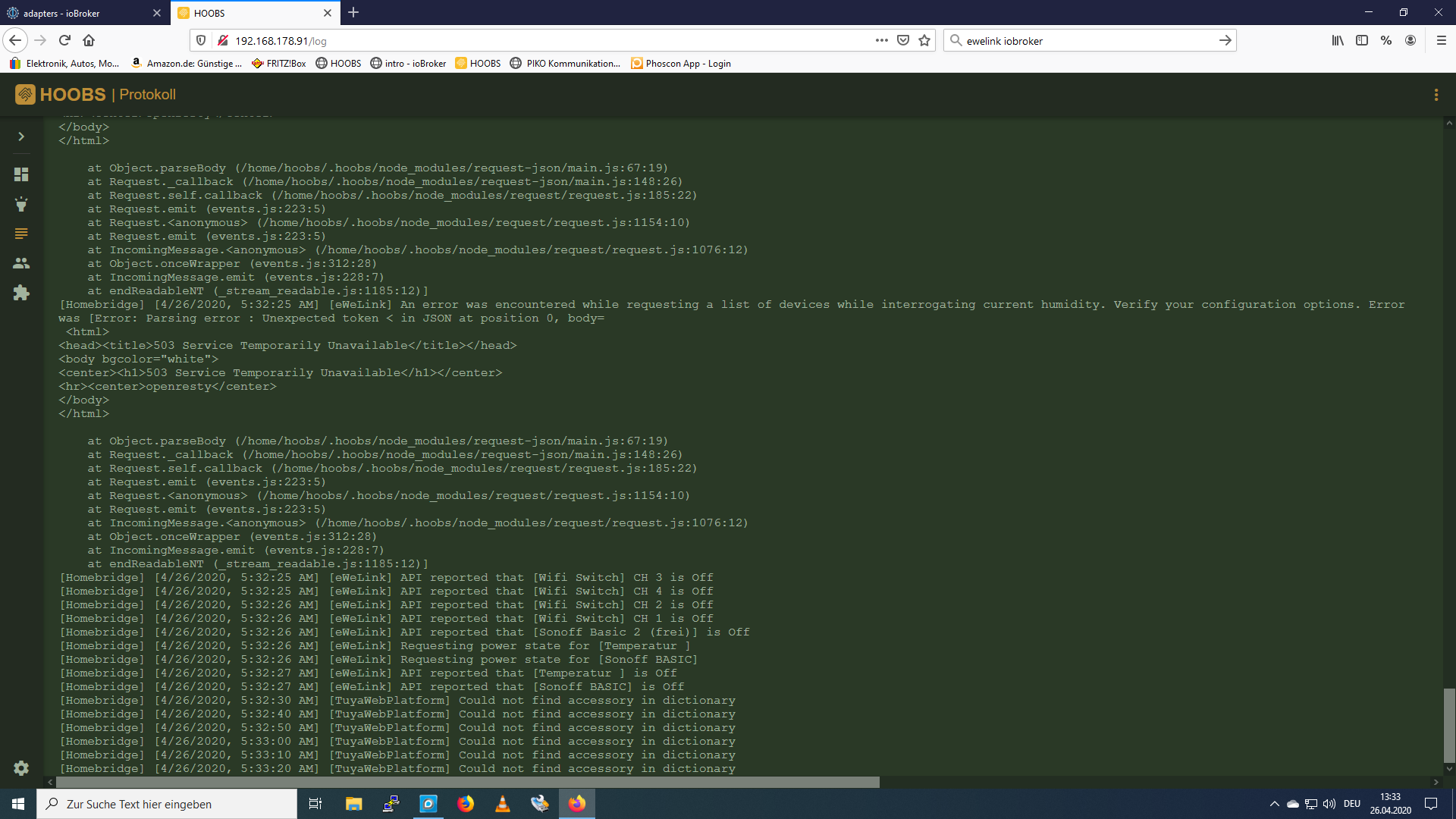1456x819 pixels.
Task: Open the FRITZ!Box bookmark
Action: point(279,64)
